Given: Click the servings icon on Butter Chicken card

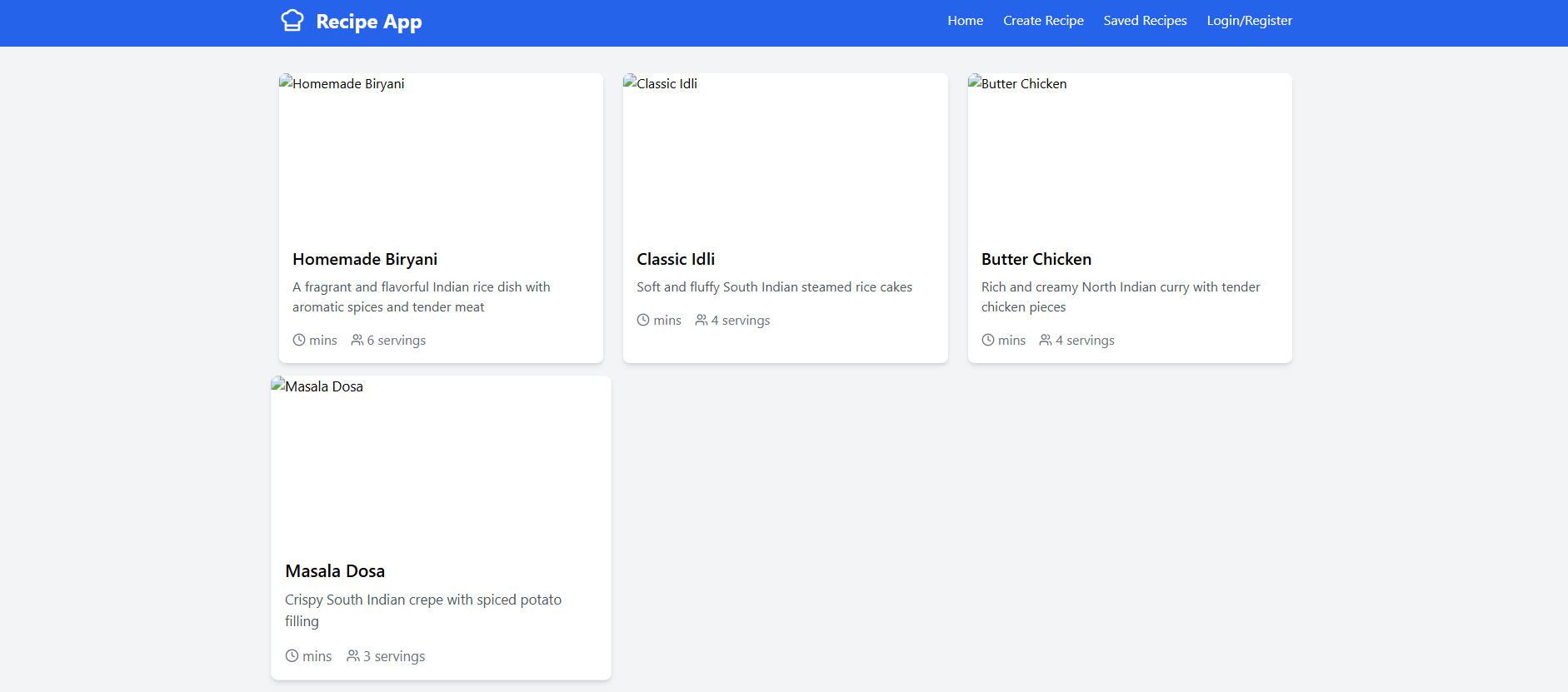Looking at the screenshot, I should pyautogui.click(x=1045, y=340).
